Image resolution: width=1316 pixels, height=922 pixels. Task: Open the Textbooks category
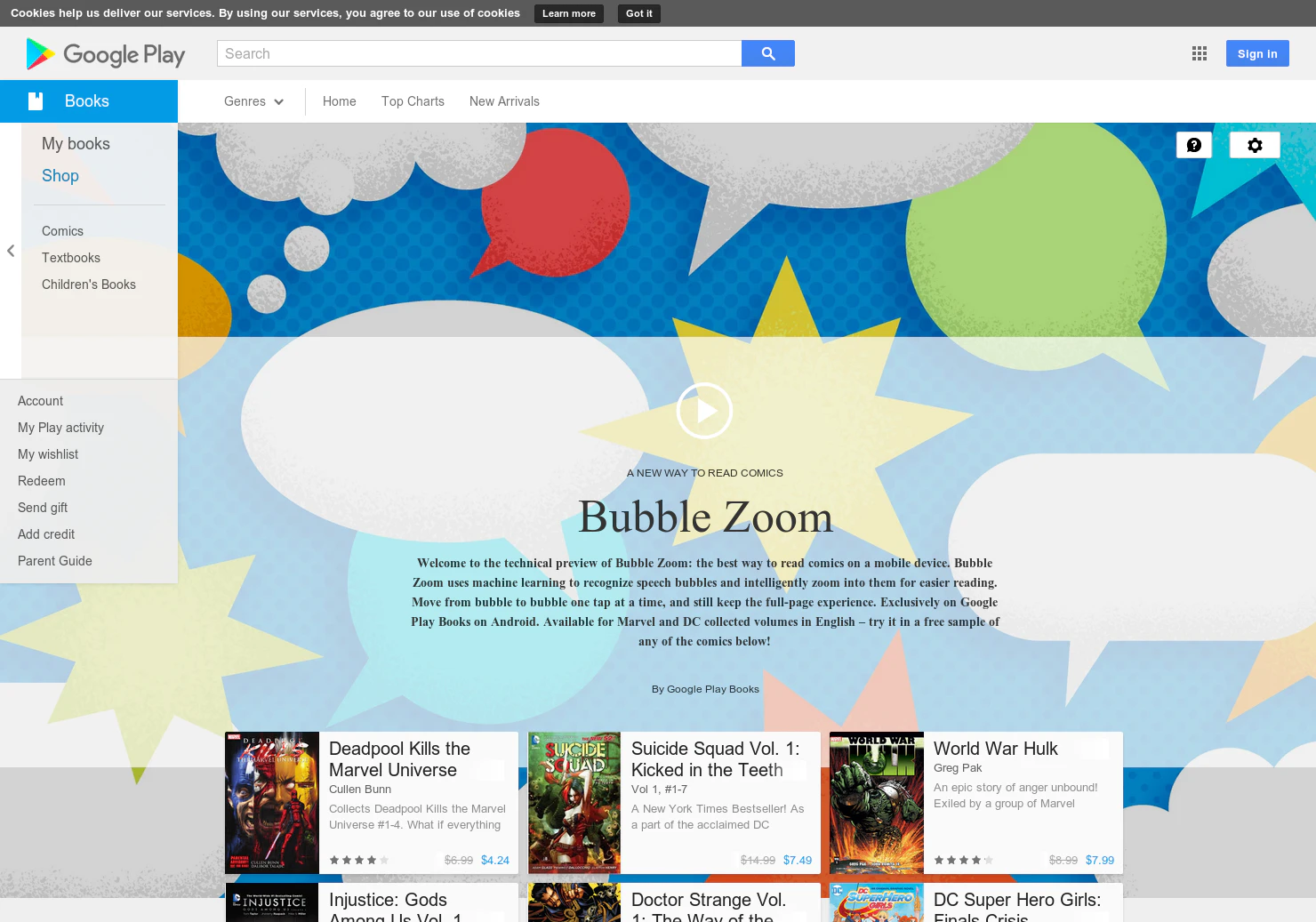point(71,258)
